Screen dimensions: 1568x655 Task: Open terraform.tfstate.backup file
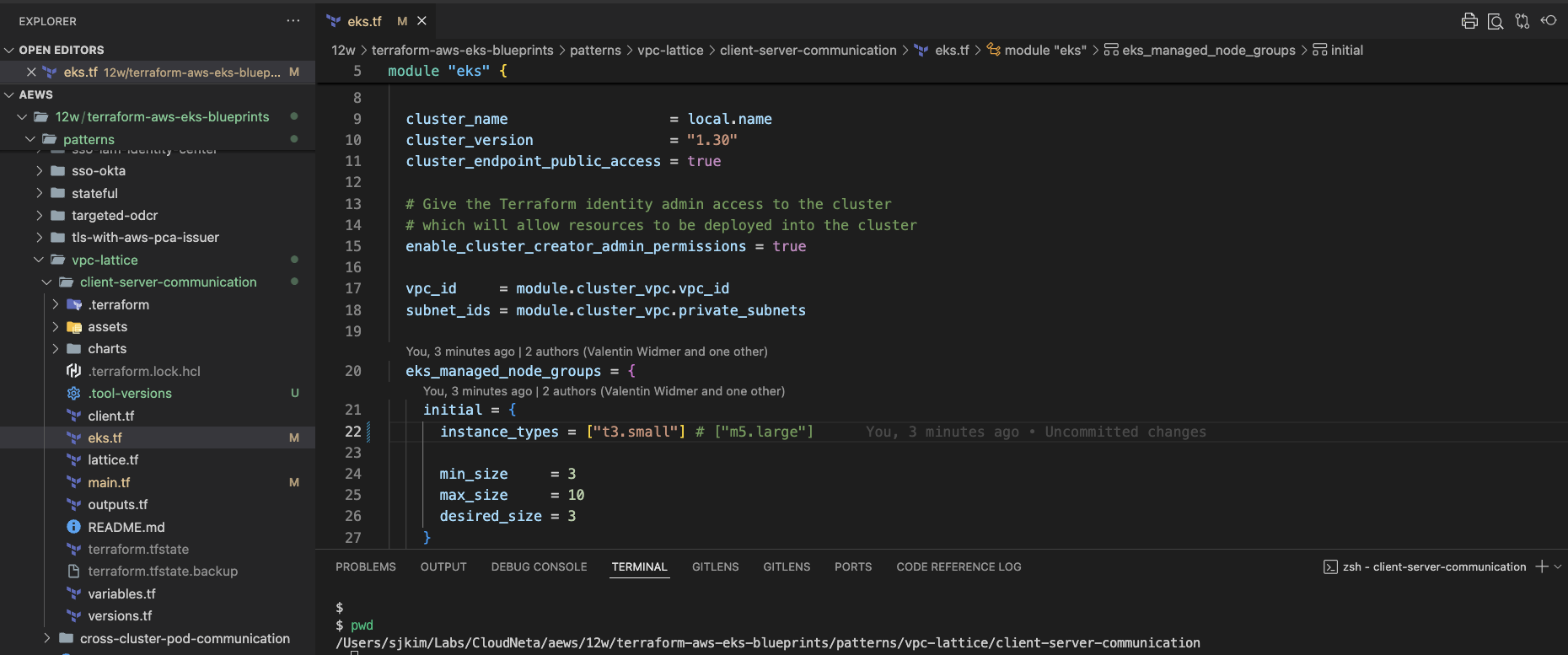tap(163, 572)
